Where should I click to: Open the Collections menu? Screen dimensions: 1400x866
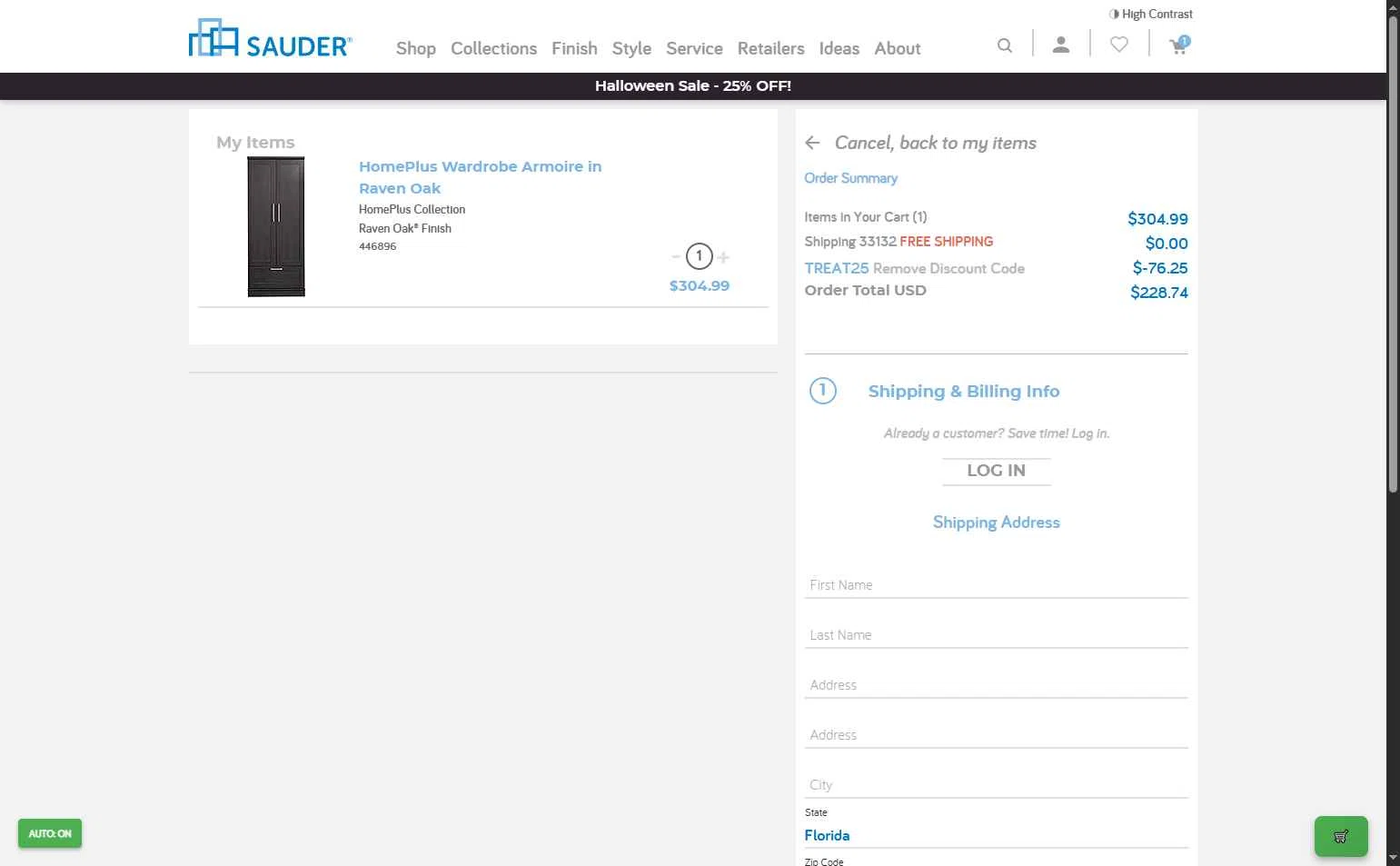click(x=493, y=48)
